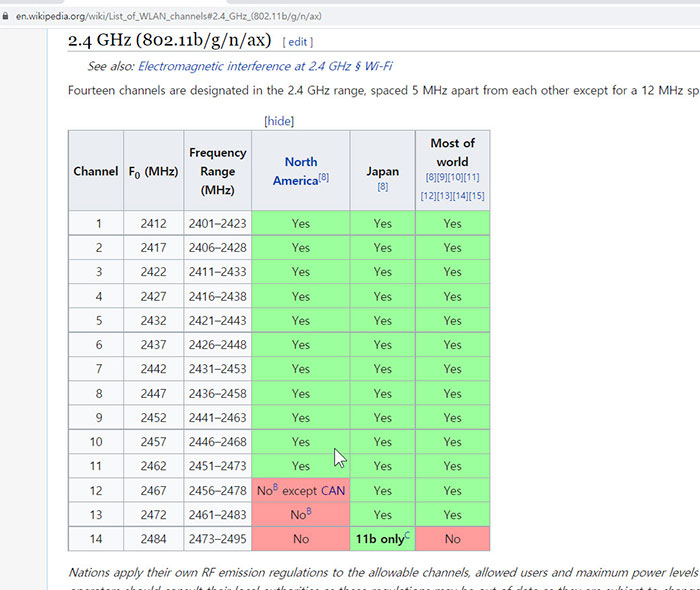Open reference [11] under Most of world
This screenshot has height=590, width=700.
coord(471,177)
